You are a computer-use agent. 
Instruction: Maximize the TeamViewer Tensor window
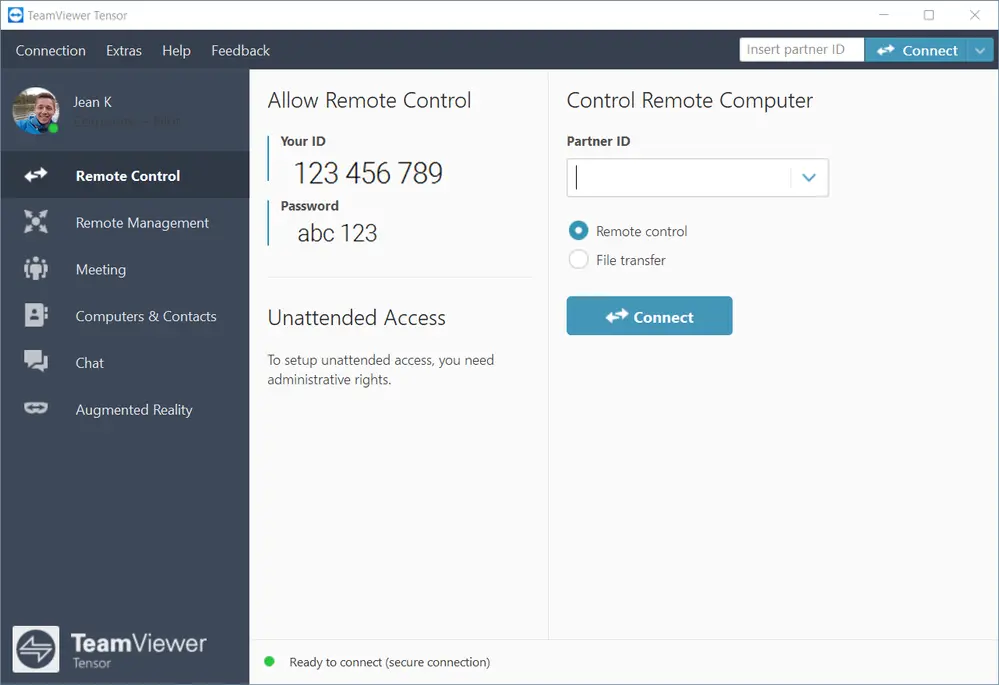coord(929,15)
